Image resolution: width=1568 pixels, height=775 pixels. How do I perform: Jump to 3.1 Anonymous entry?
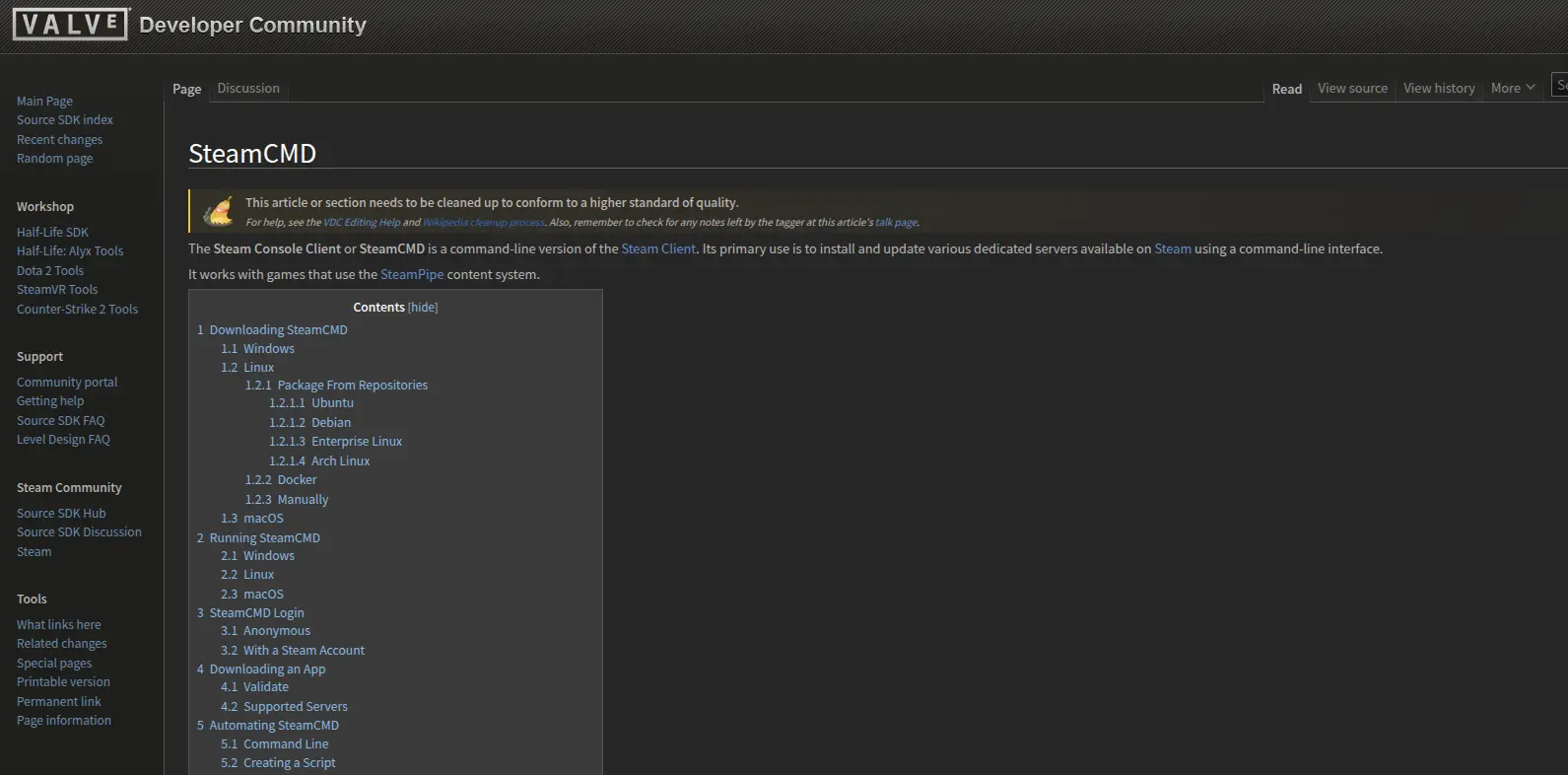pos(265,630)
